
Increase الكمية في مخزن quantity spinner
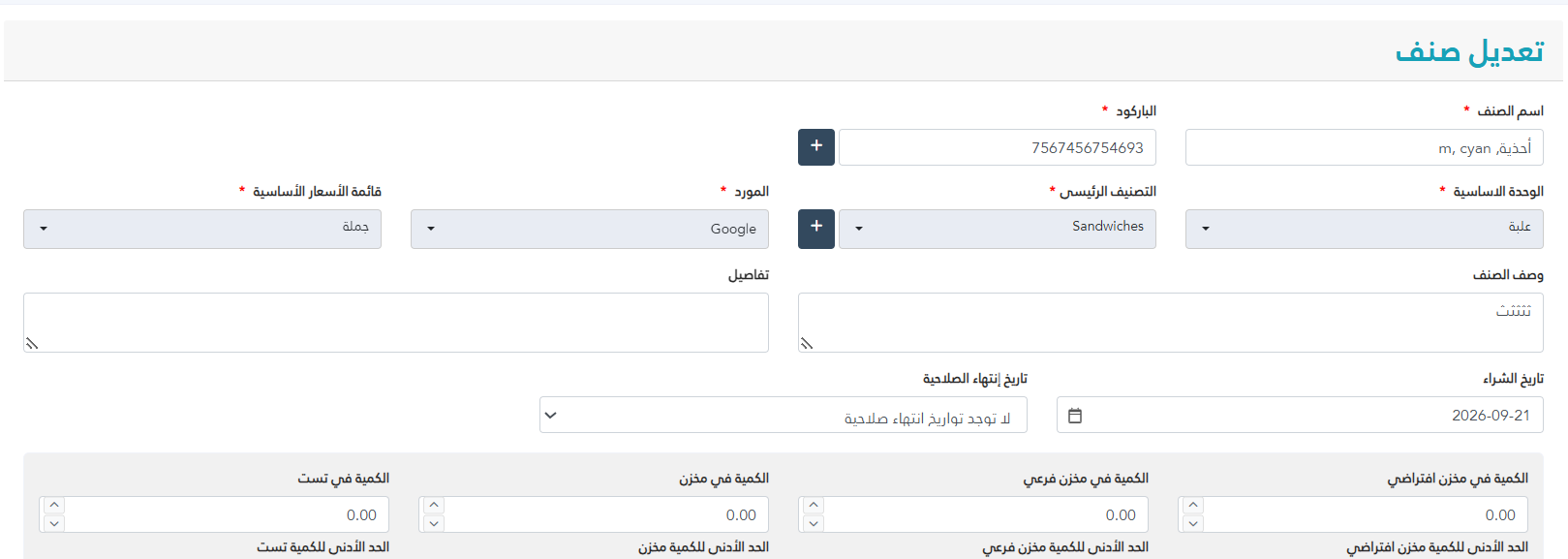(434, 506)
